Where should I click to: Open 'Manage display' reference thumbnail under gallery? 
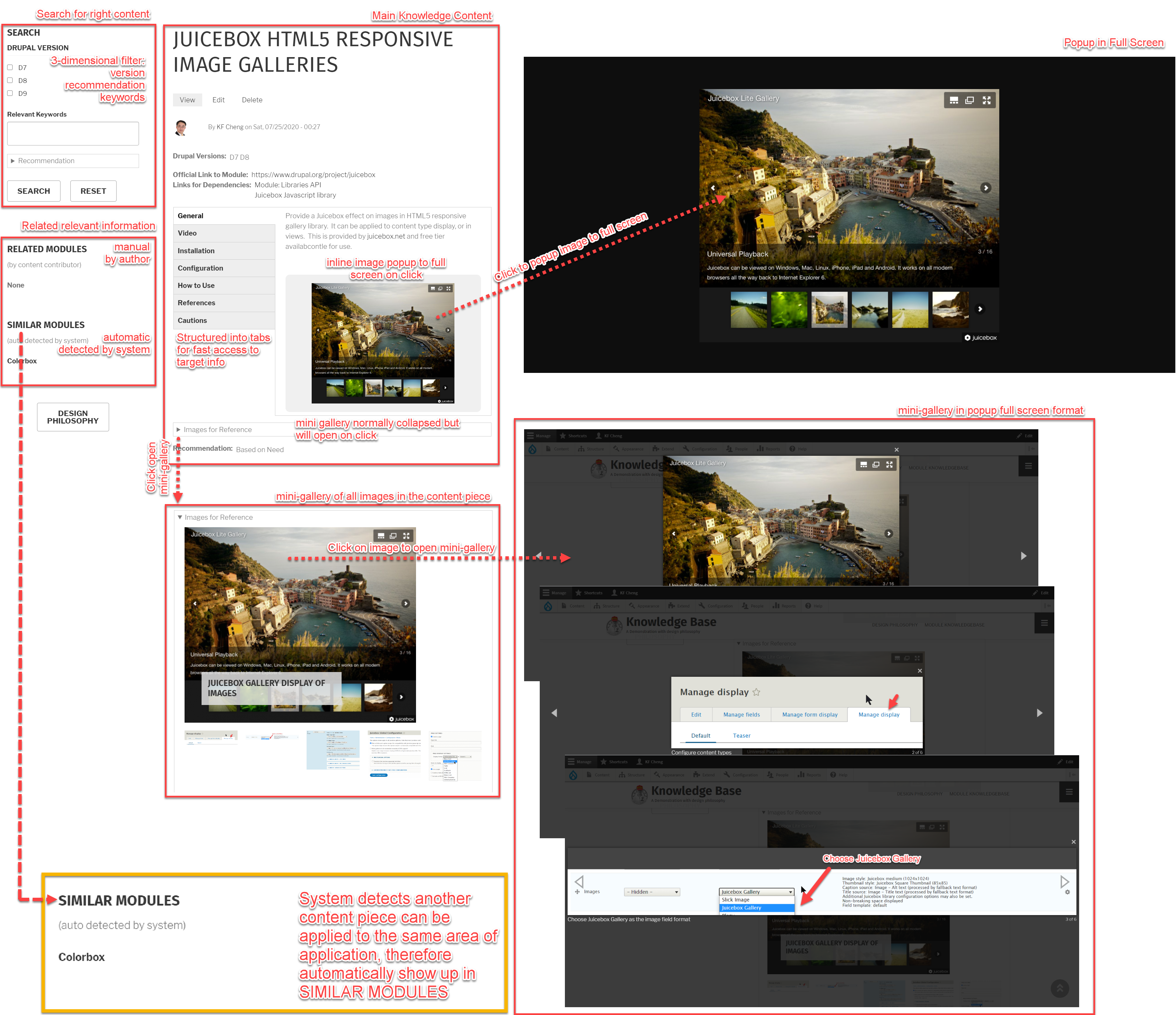(x=211, y=737)
